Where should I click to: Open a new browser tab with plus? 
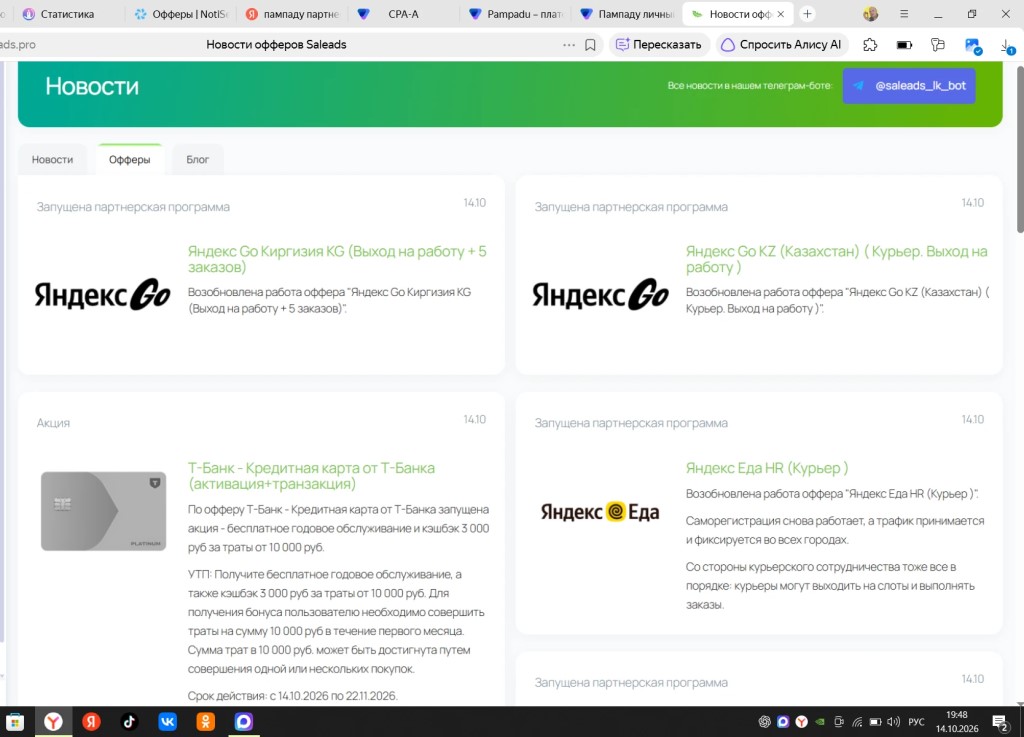[808, 14]
